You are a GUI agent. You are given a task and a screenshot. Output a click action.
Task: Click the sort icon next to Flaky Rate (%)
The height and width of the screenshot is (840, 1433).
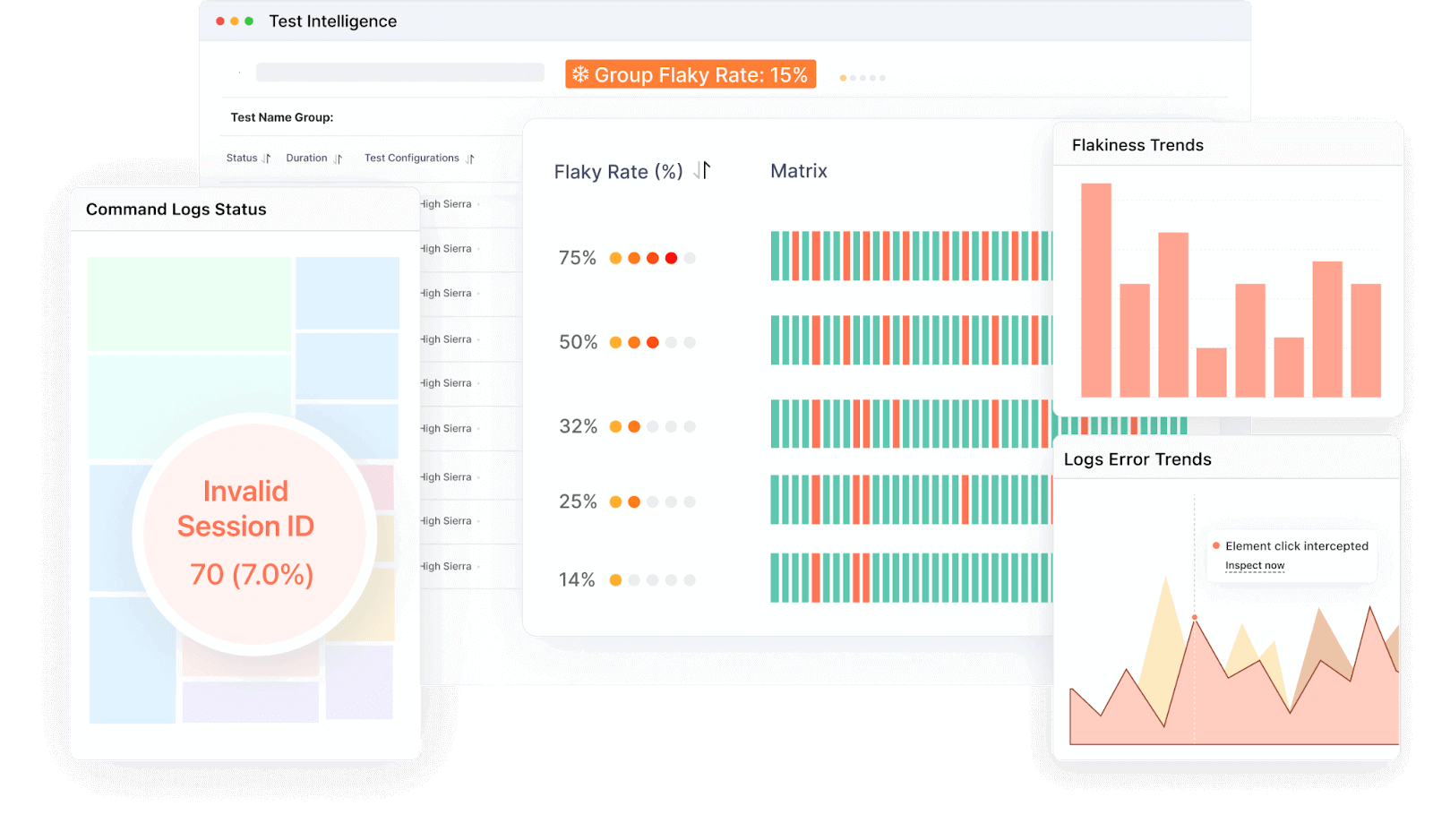coord(702,170)
